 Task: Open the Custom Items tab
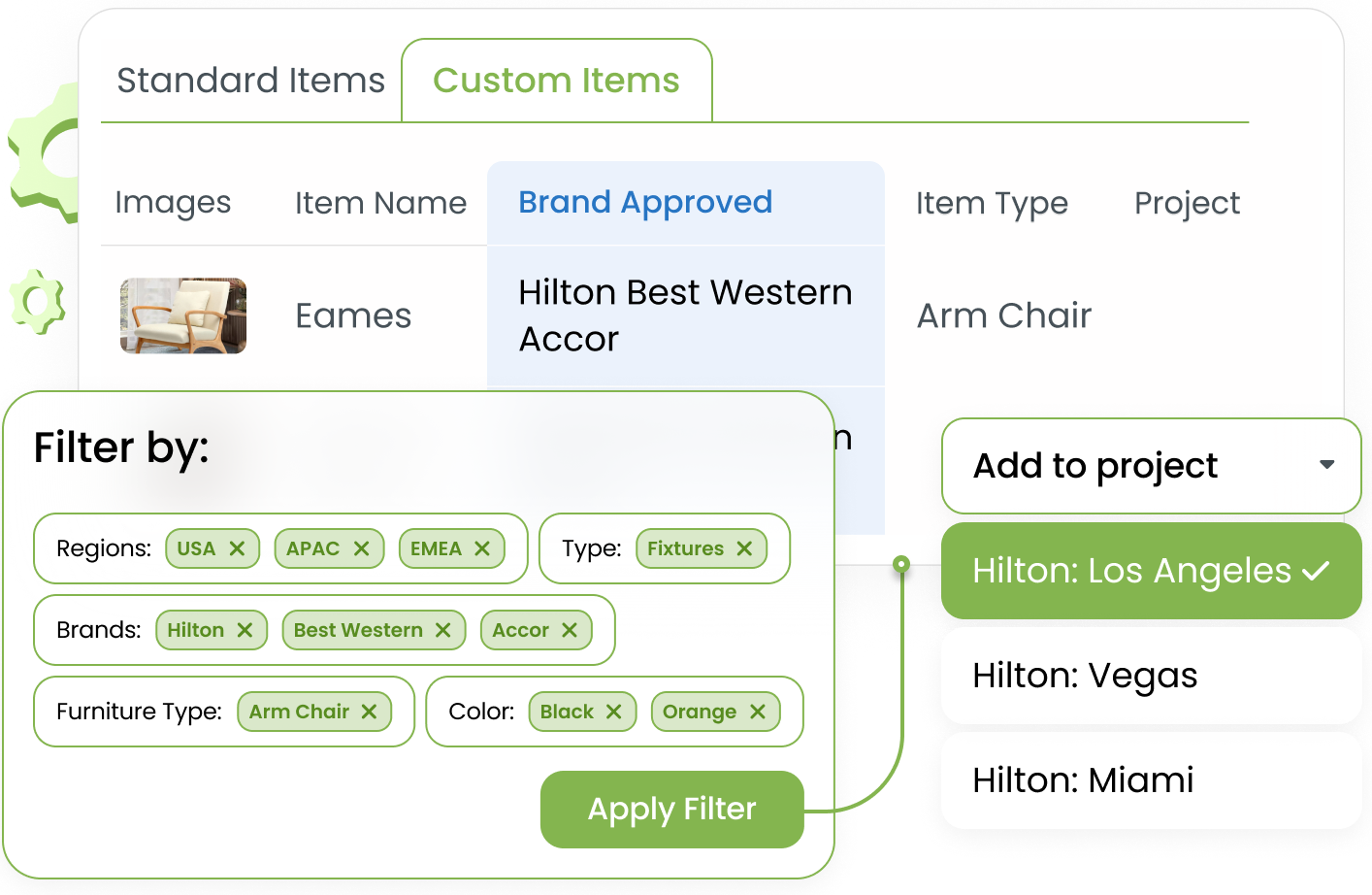click(556, 81)
